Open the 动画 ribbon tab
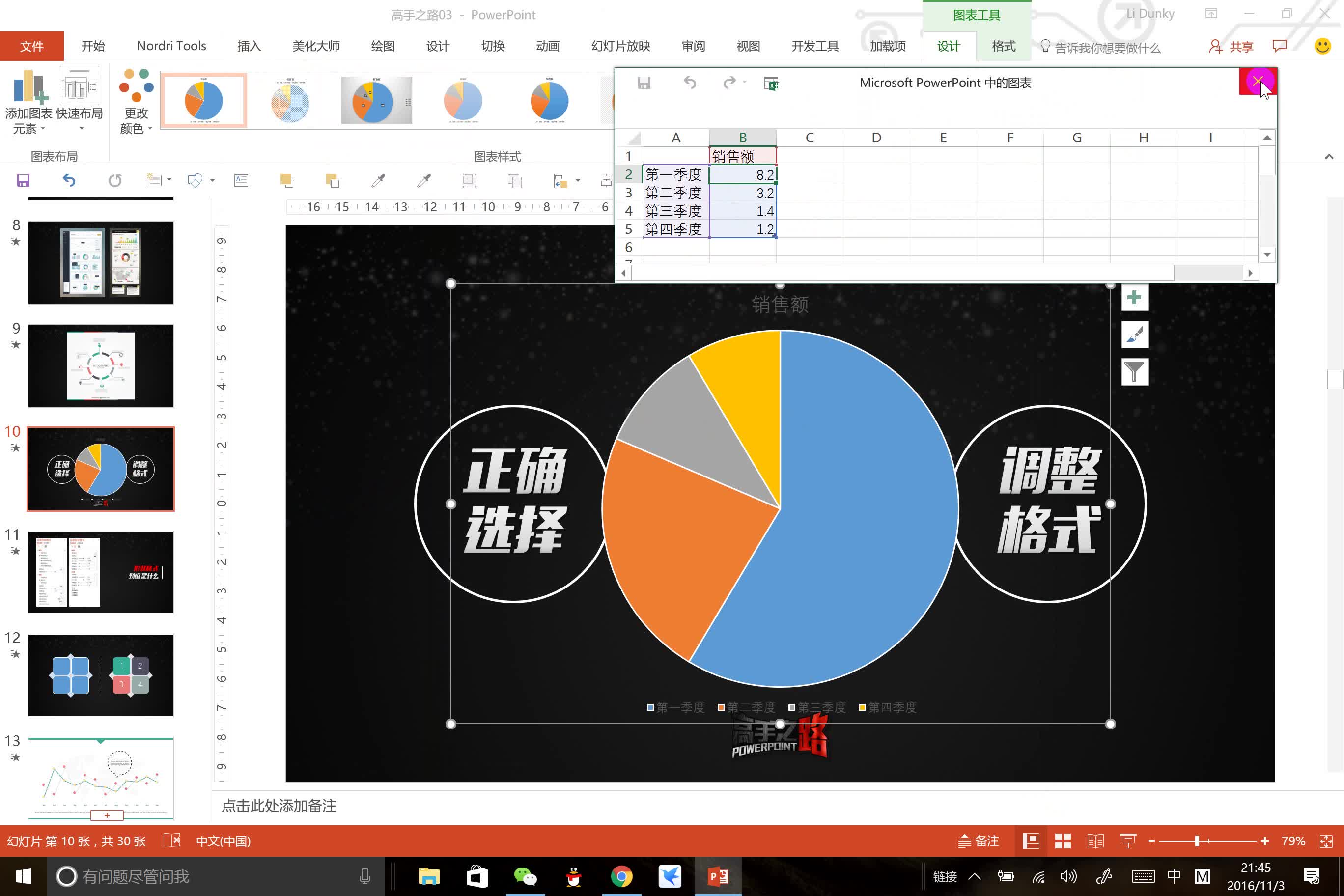Image resolution: width=1344 pixels, height=896 pixels. point(547,46)
